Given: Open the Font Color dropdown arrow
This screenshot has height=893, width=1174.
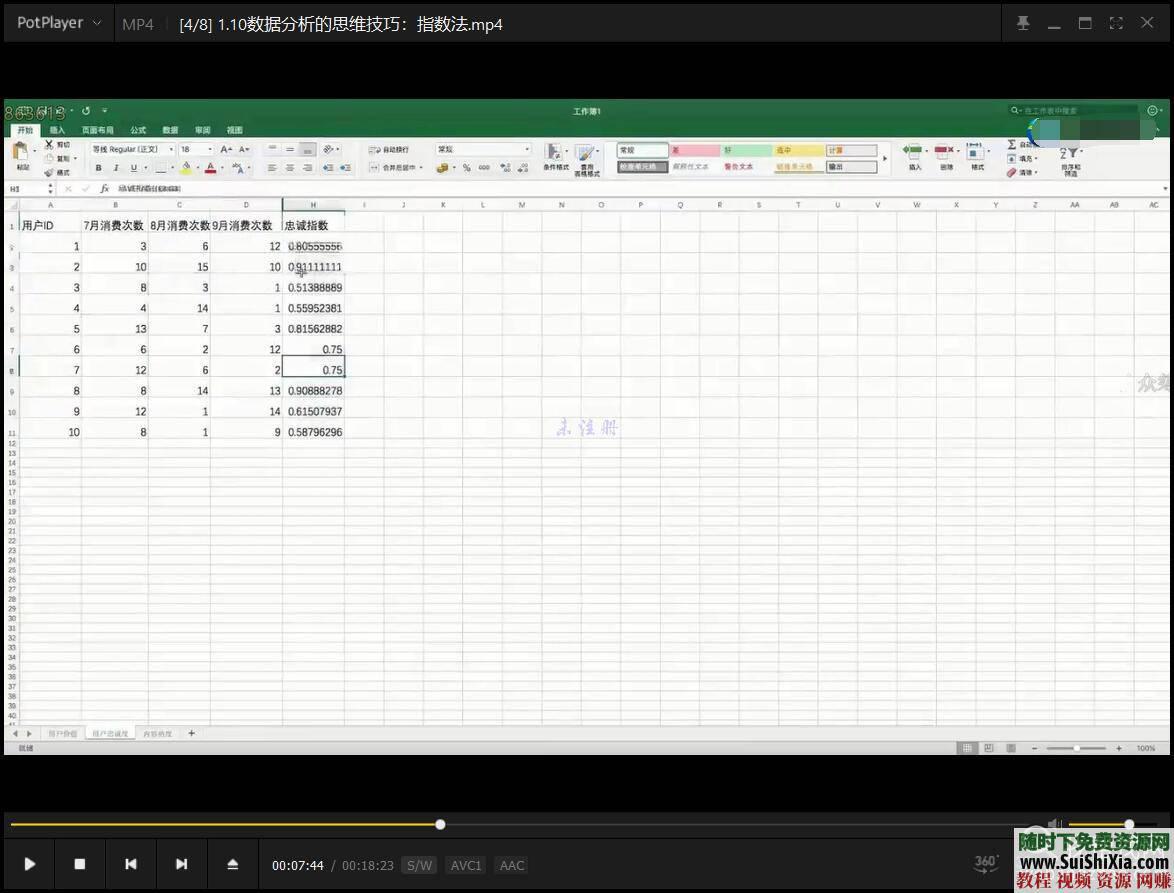Looking at the screenshot, I should 222,166.
